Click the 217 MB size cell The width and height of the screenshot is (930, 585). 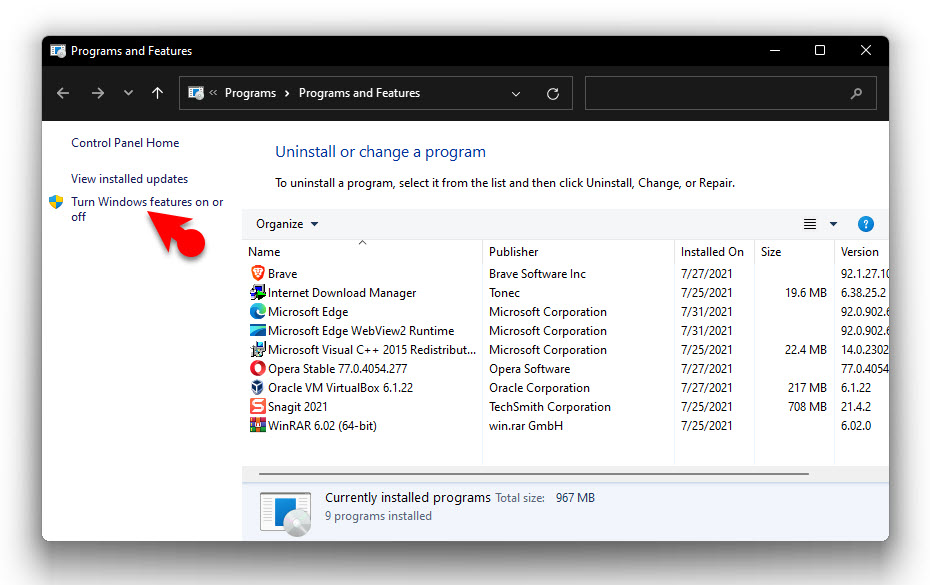coord(807,388)
